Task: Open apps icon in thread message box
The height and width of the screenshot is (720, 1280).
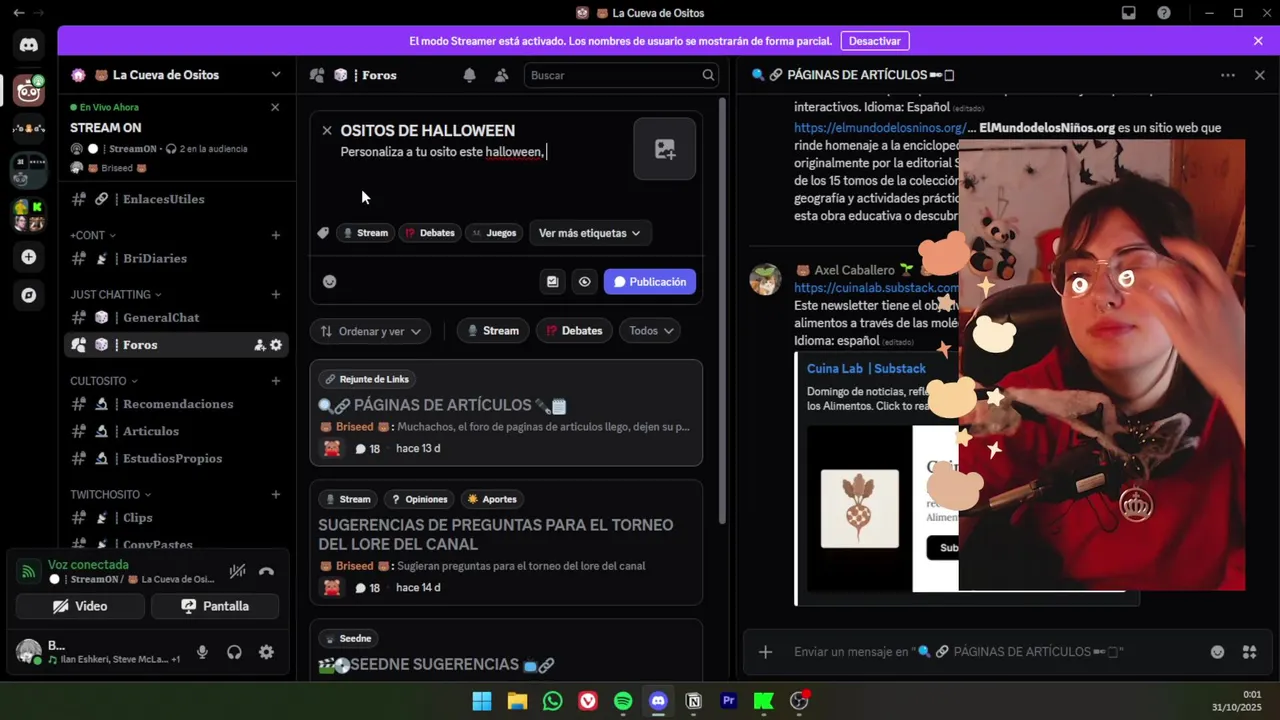Action: (x=1249, y=652)
